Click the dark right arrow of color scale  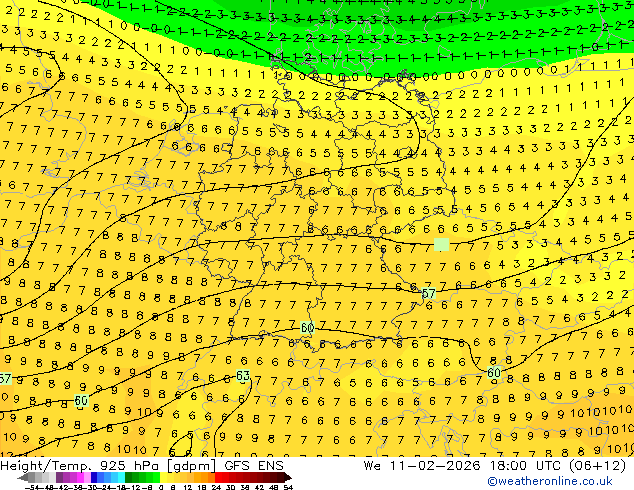[x=288, y=478]
